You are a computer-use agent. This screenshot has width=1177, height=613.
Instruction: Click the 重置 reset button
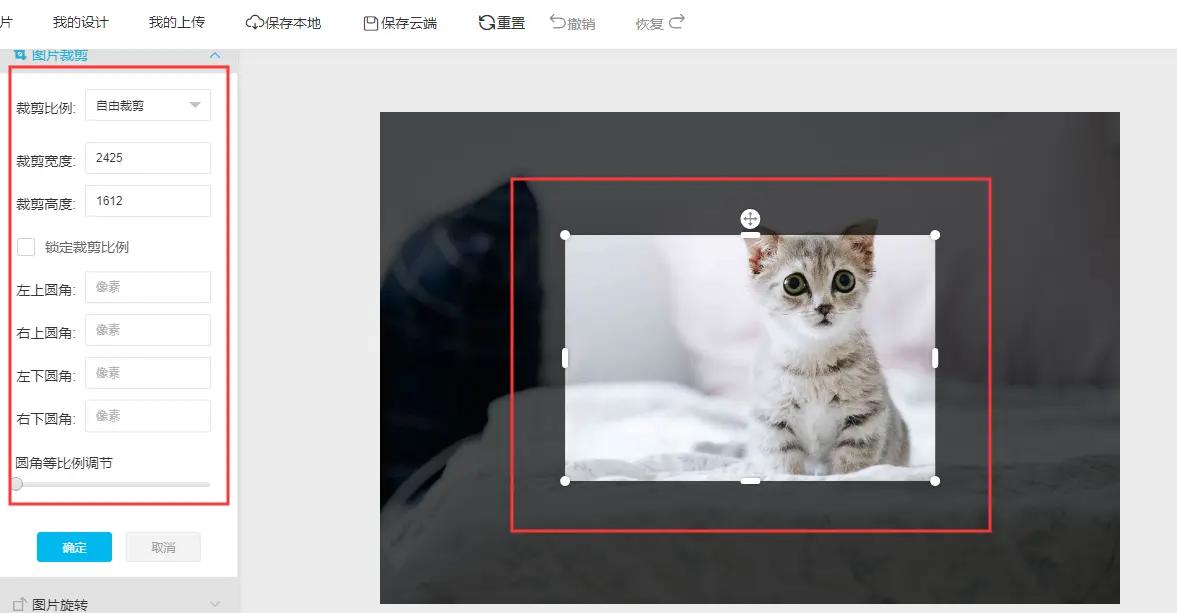(502, 23)
